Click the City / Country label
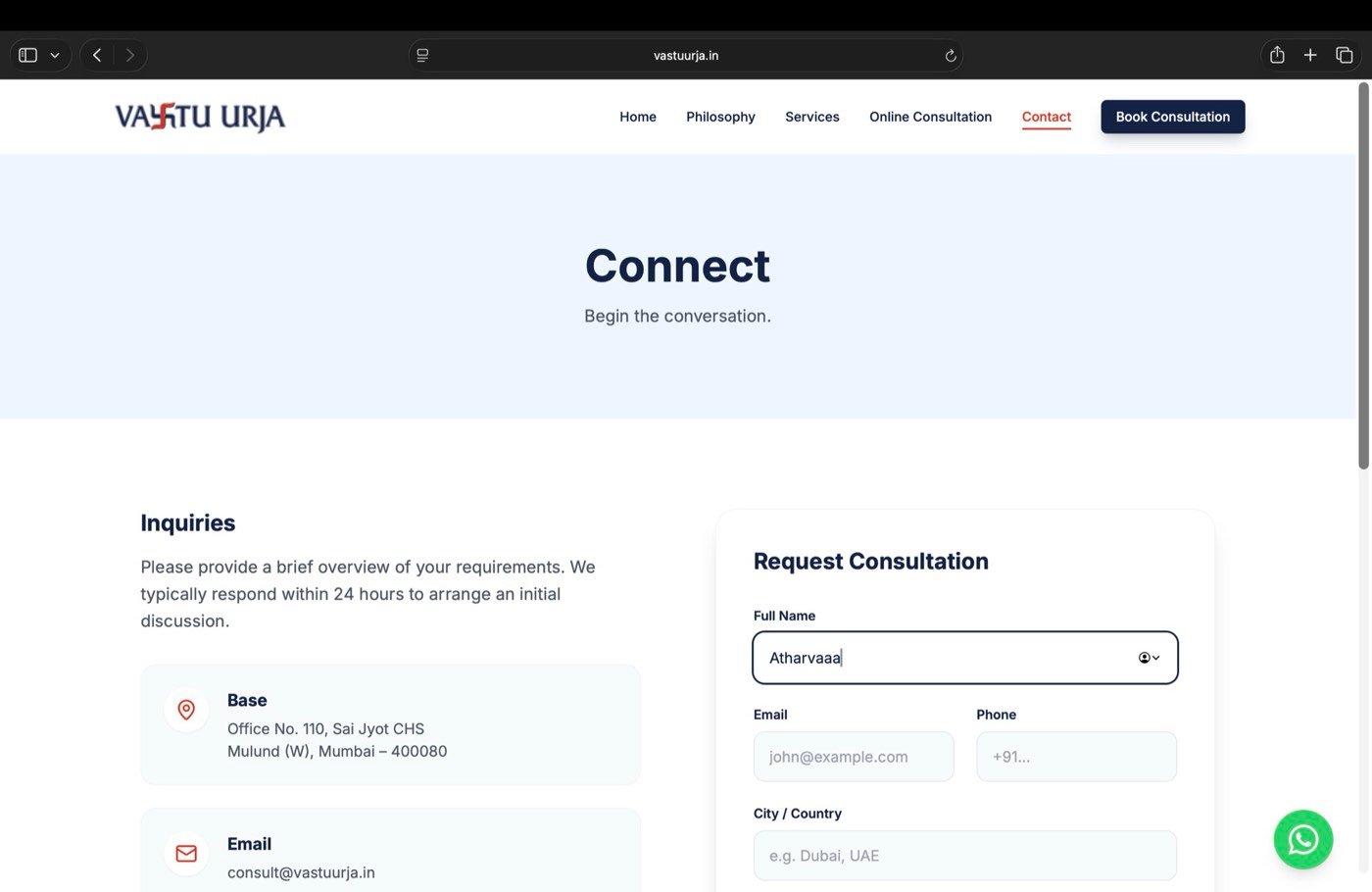 pos(797,814)
